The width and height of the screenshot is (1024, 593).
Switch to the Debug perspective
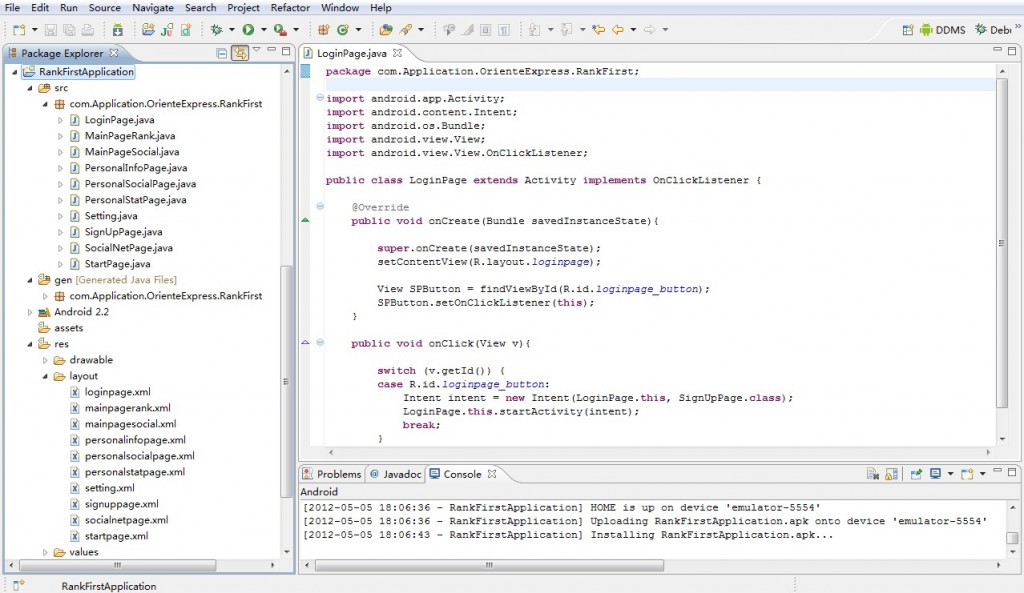point(993,30)
